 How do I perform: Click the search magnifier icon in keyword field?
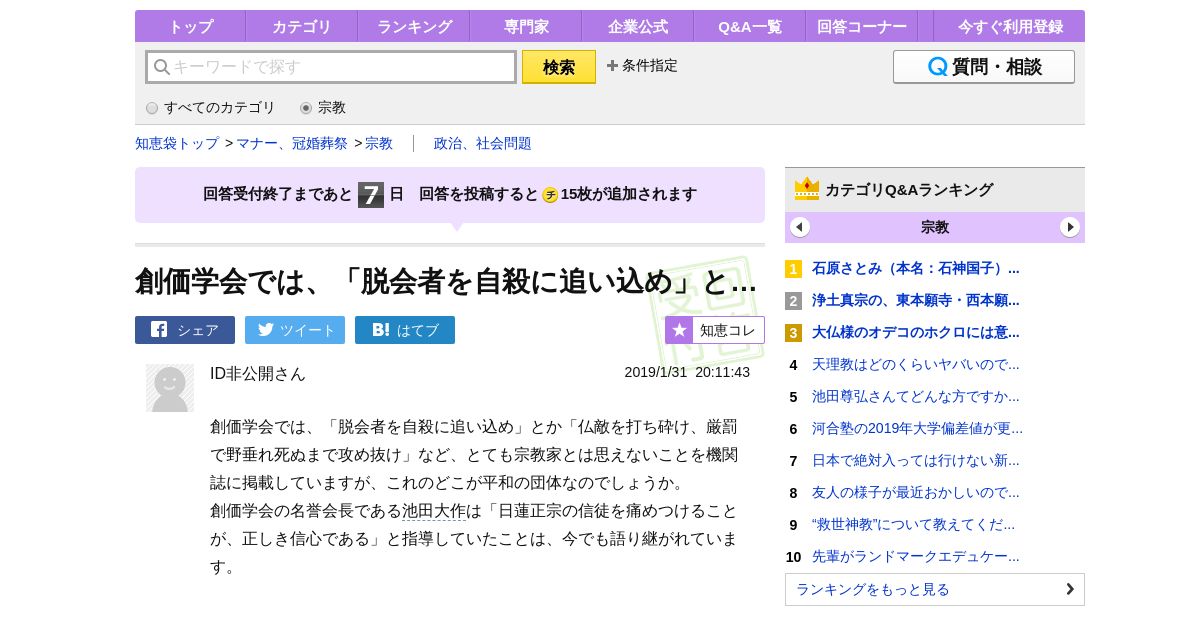(x=161, y=67)
